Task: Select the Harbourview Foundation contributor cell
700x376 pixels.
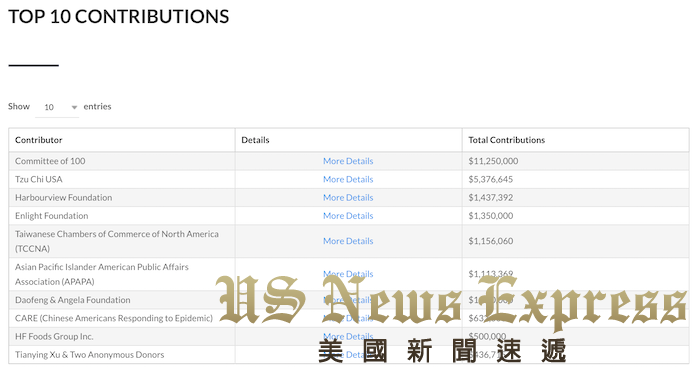Action: coord(121,197)
